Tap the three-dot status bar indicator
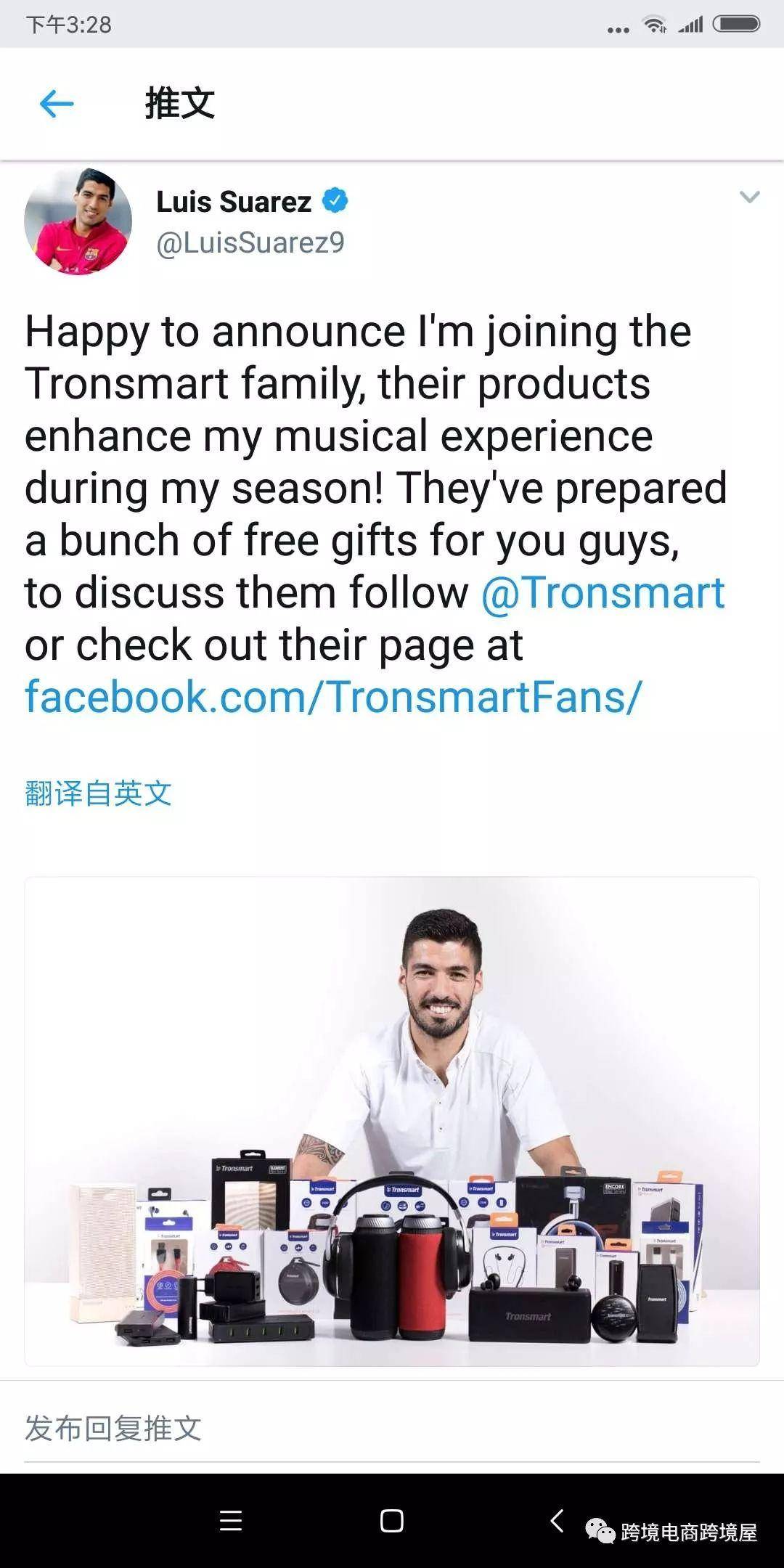 pyautogui.click(x=618, y=30)
